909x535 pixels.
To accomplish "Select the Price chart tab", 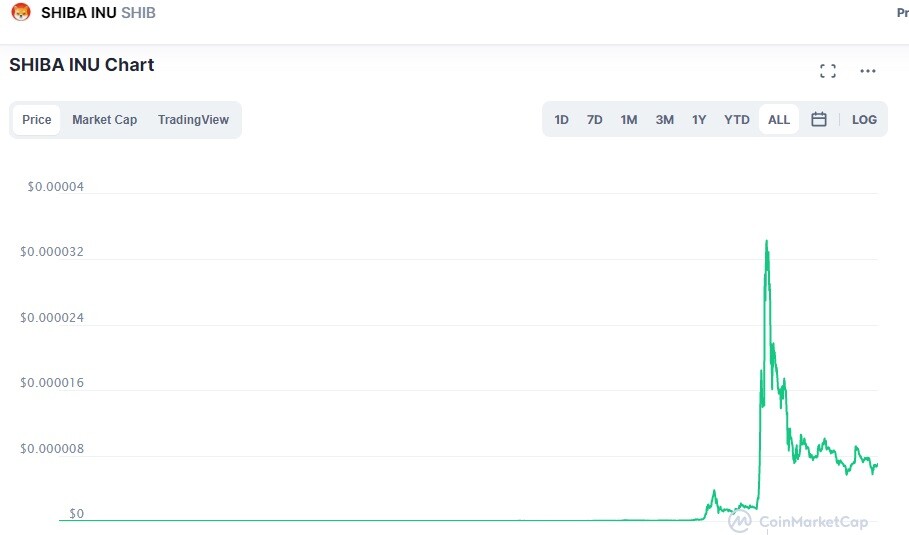I will [x=37, y=119].
